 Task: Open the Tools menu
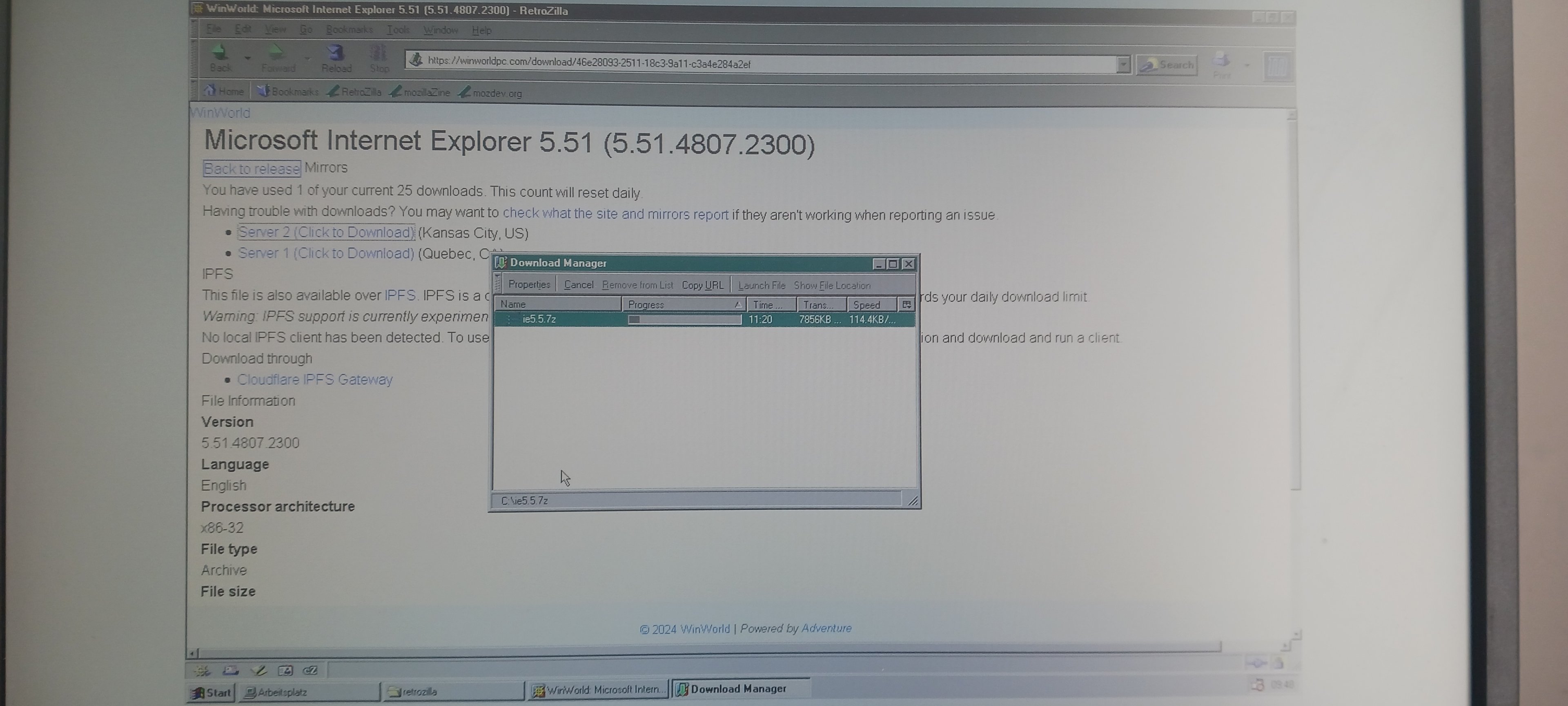(398, 30)
